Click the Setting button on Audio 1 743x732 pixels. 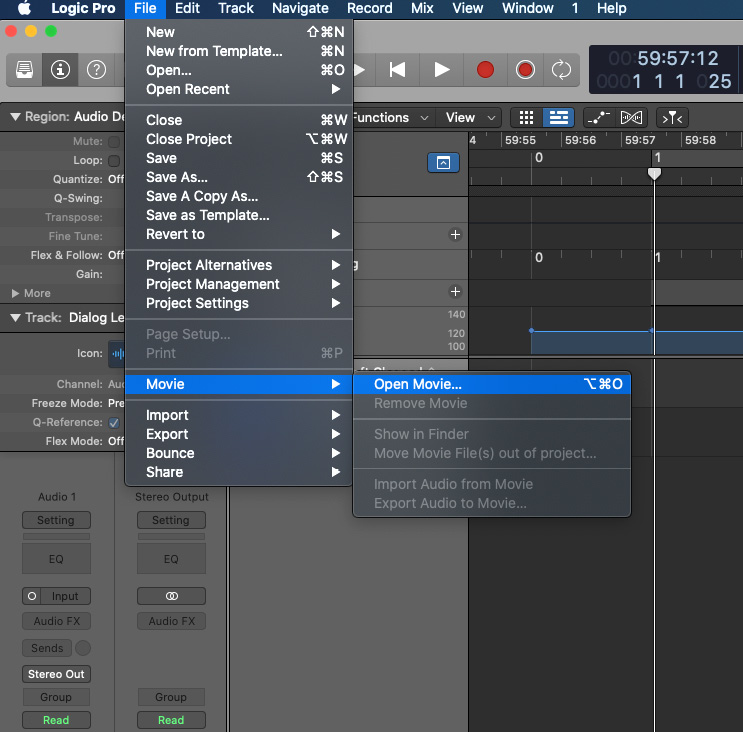point(56,520)
